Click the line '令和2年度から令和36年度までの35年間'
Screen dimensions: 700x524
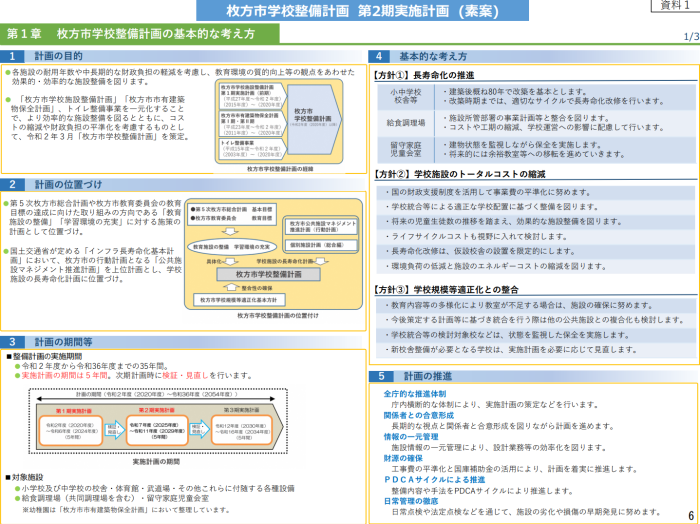95,366
